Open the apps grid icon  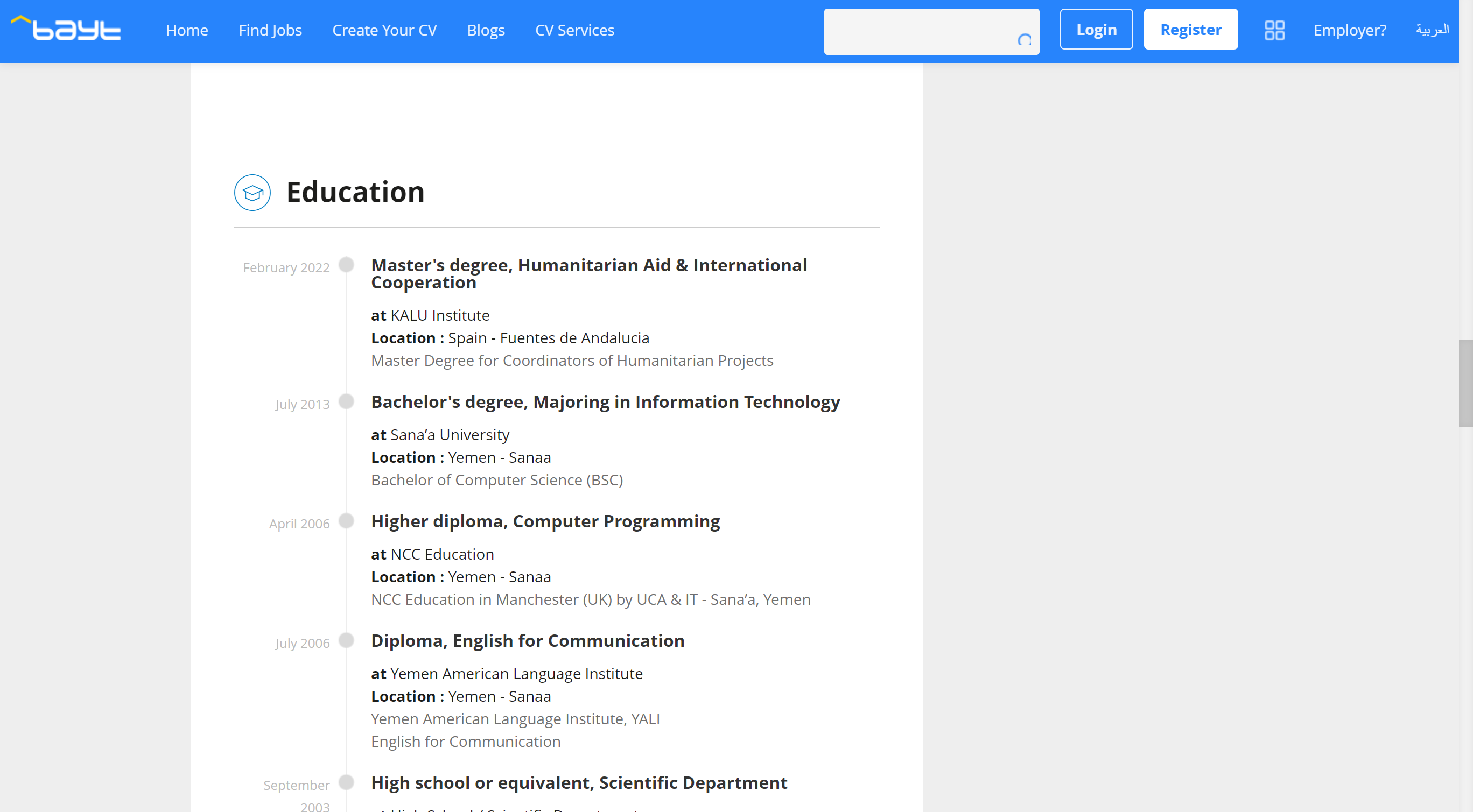coord(1274,30)
